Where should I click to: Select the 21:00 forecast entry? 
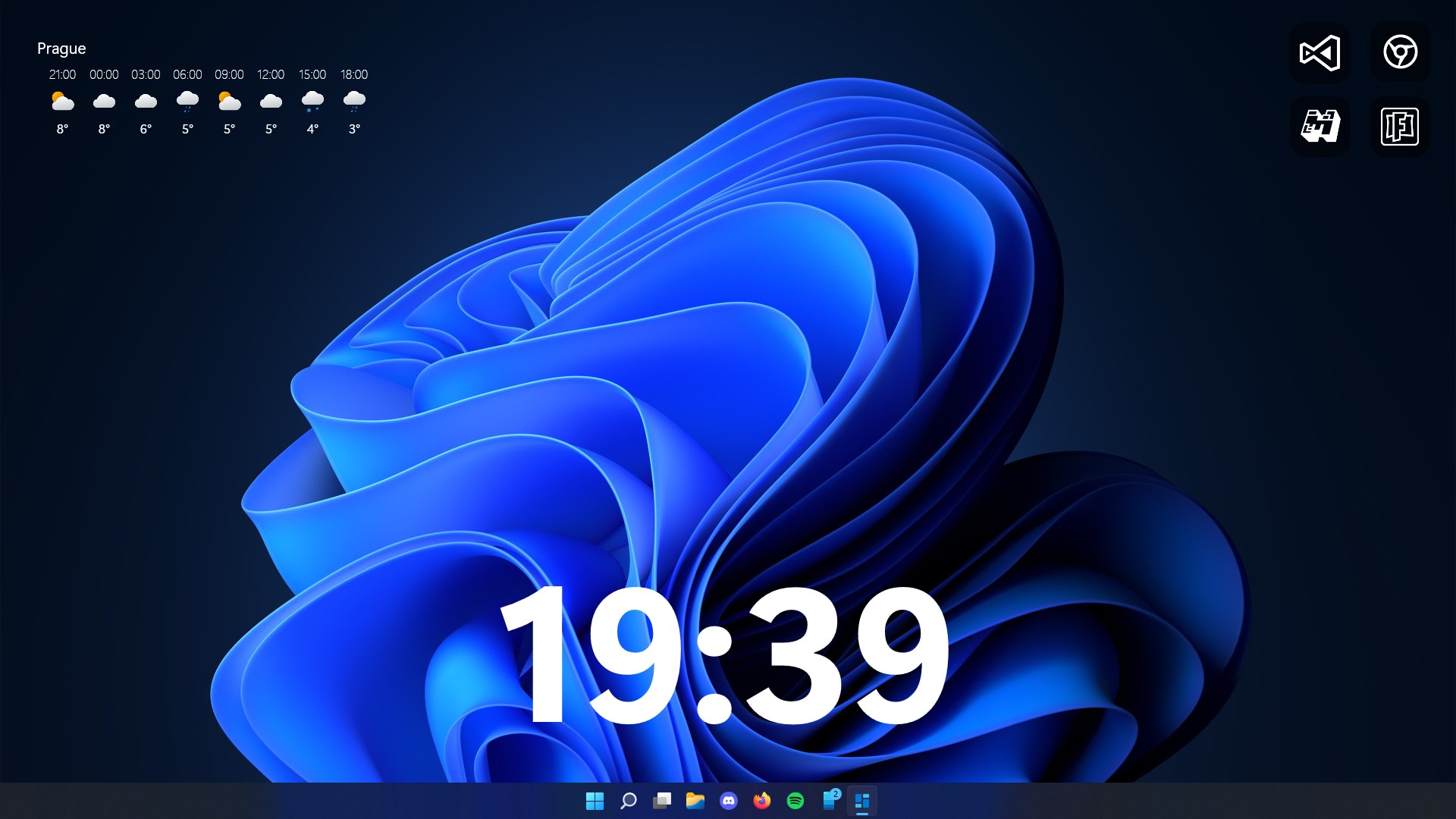tap(62, 101)
